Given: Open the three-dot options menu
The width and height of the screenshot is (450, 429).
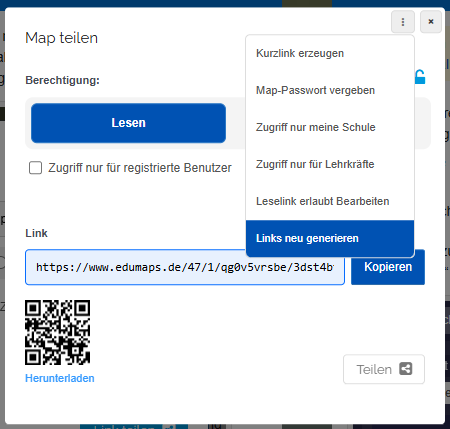Looking at the screenshot, I should [x=403, y=22].
